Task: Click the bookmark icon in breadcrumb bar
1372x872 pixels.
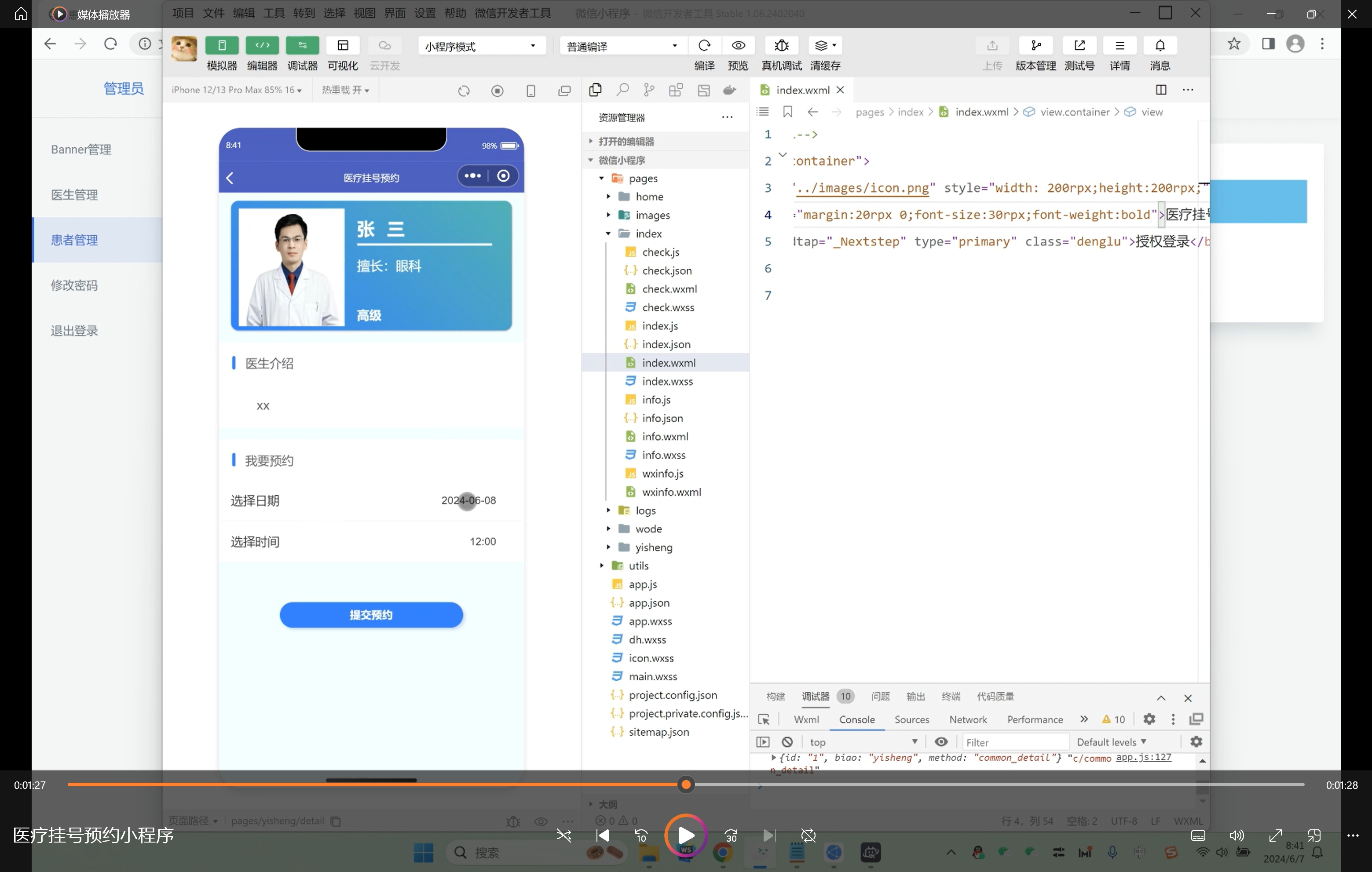Action: pos(787,112)
